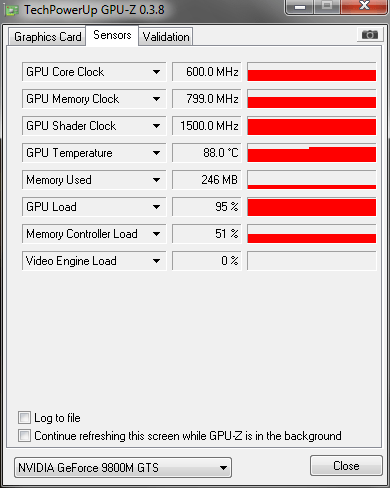This screenshot has width=390, height=488.
Task: Click the Close button
Action: (346, 466)
